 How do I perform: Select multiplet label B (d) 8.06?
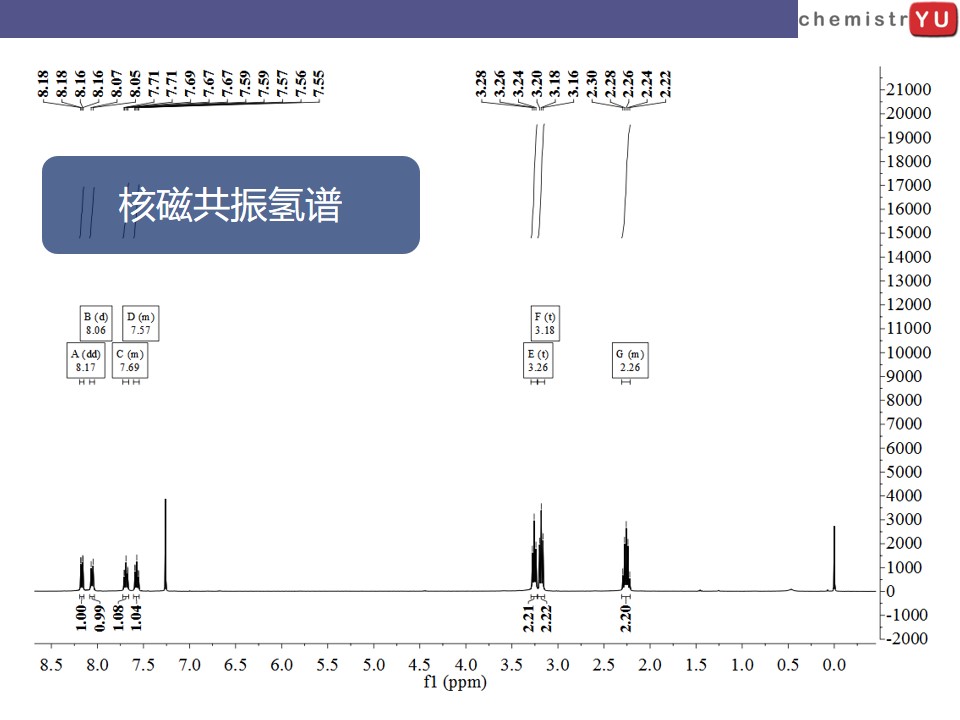[96, 323]
